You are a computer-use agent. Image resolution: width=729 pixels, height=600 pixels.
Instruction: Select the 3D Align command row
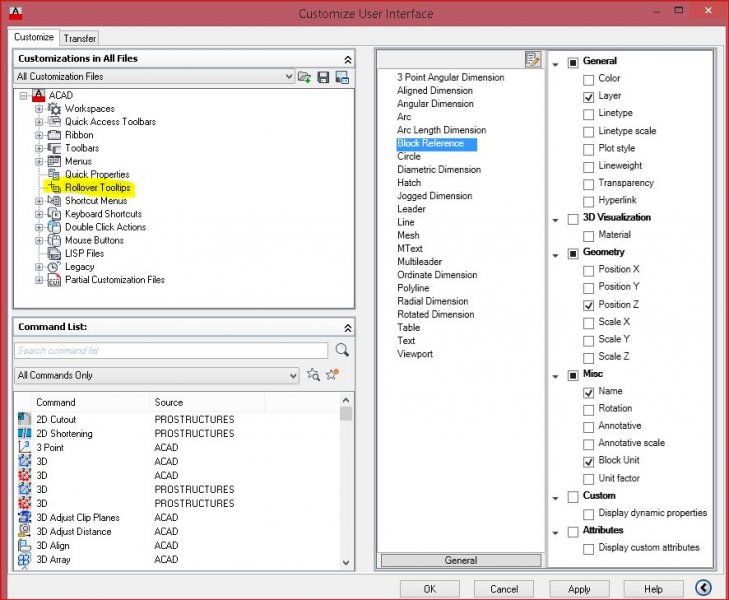pyautogui.click(x=179, y=545)
